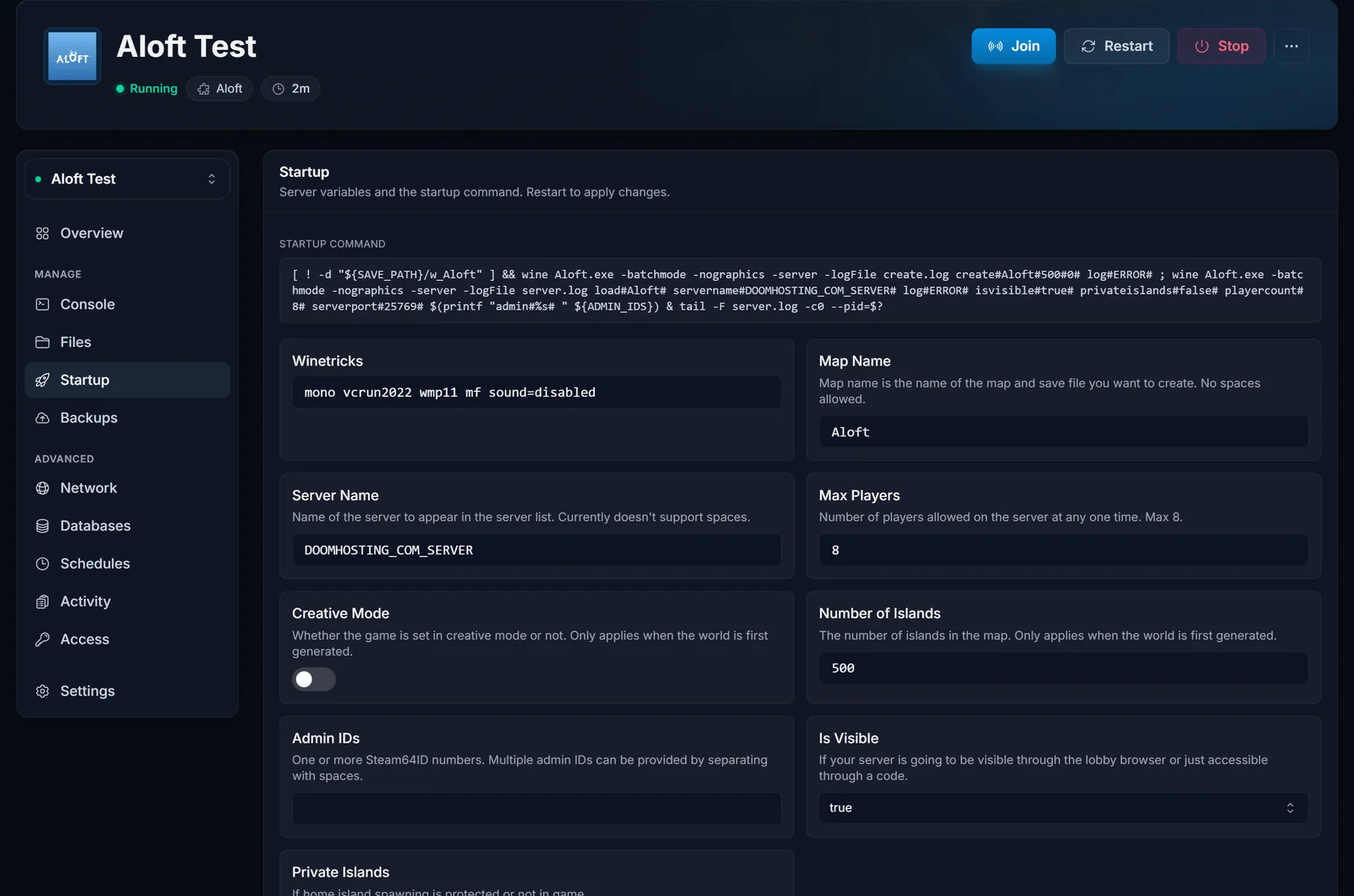The width and height of the screenshot is (1354, 896).
Task: Open the three-dot more options menu
Action: pyautogui.click(x=1291, y=47)
